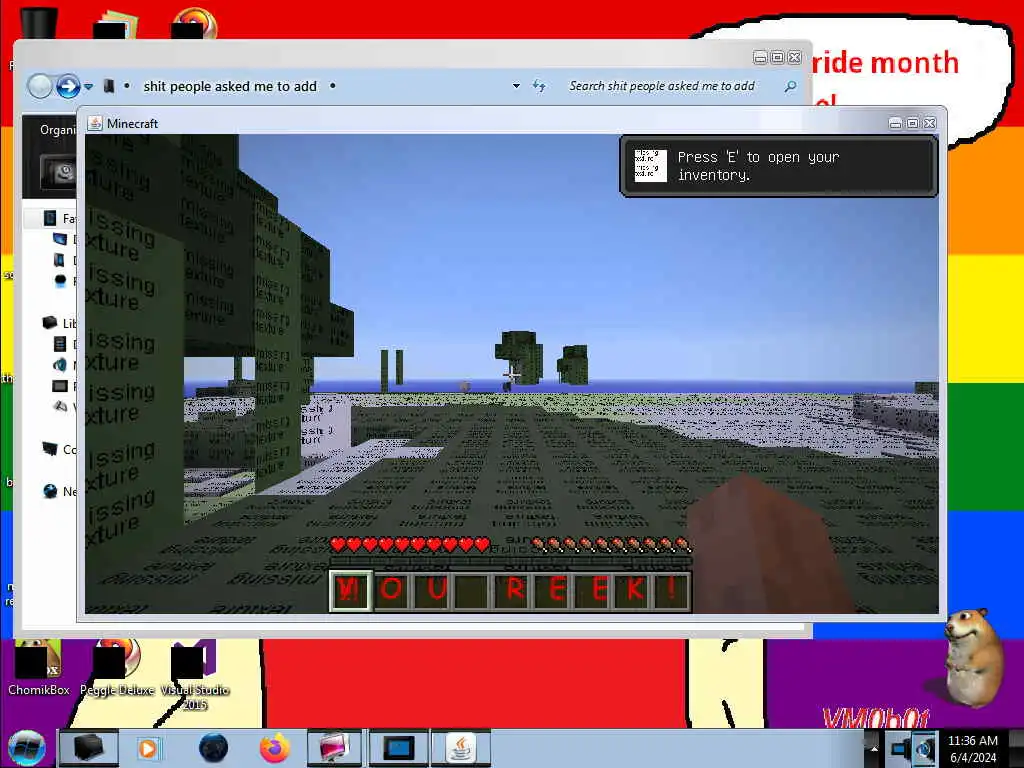Minimize the Minecraft window
The height and width of the screenshot is (768, 1024).
895,123
